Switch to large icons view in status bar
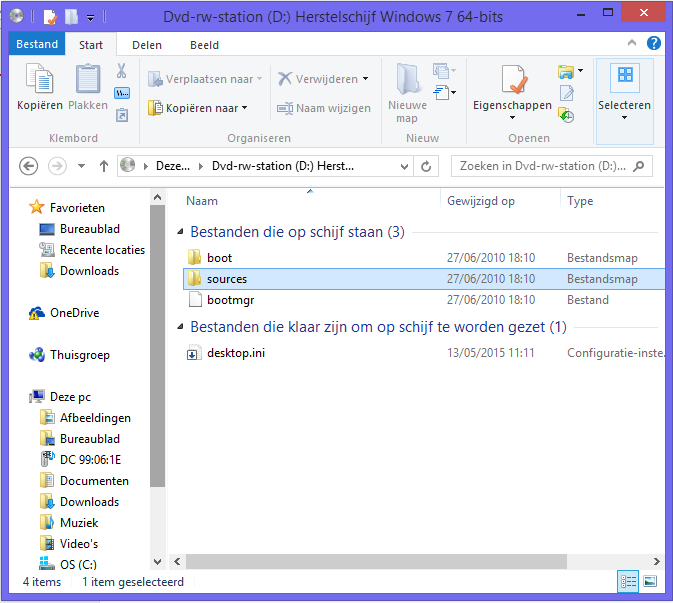The height and width of the screenshot is (603, 673). coord(650,582)
